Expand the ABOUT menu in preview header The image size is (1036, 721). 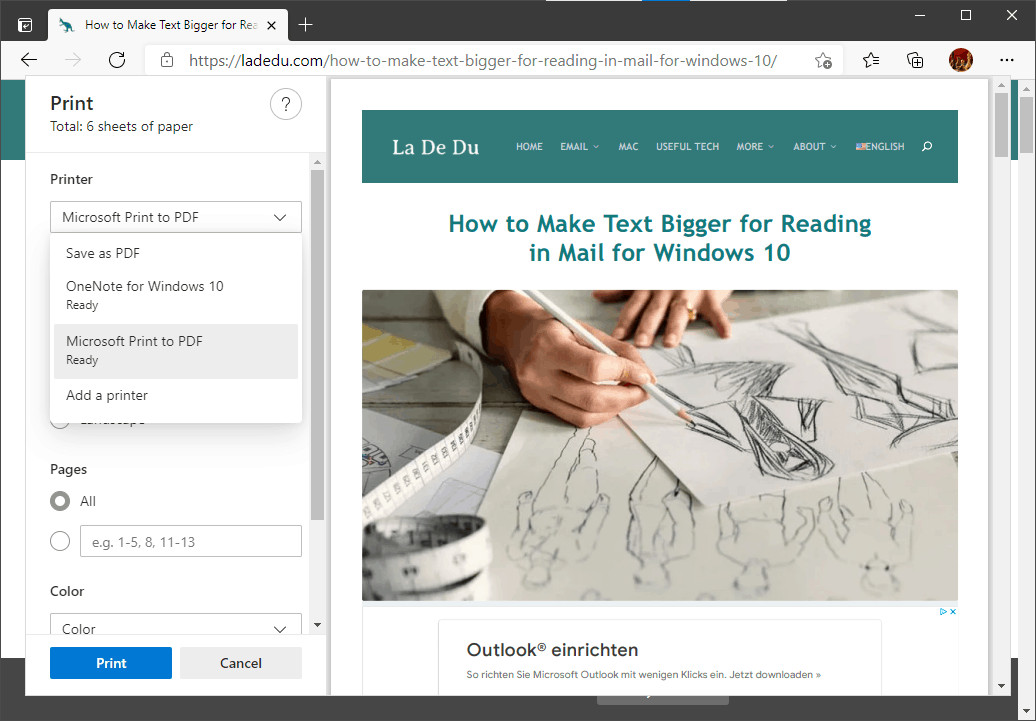pyautogui.click(x=815, y=147)
